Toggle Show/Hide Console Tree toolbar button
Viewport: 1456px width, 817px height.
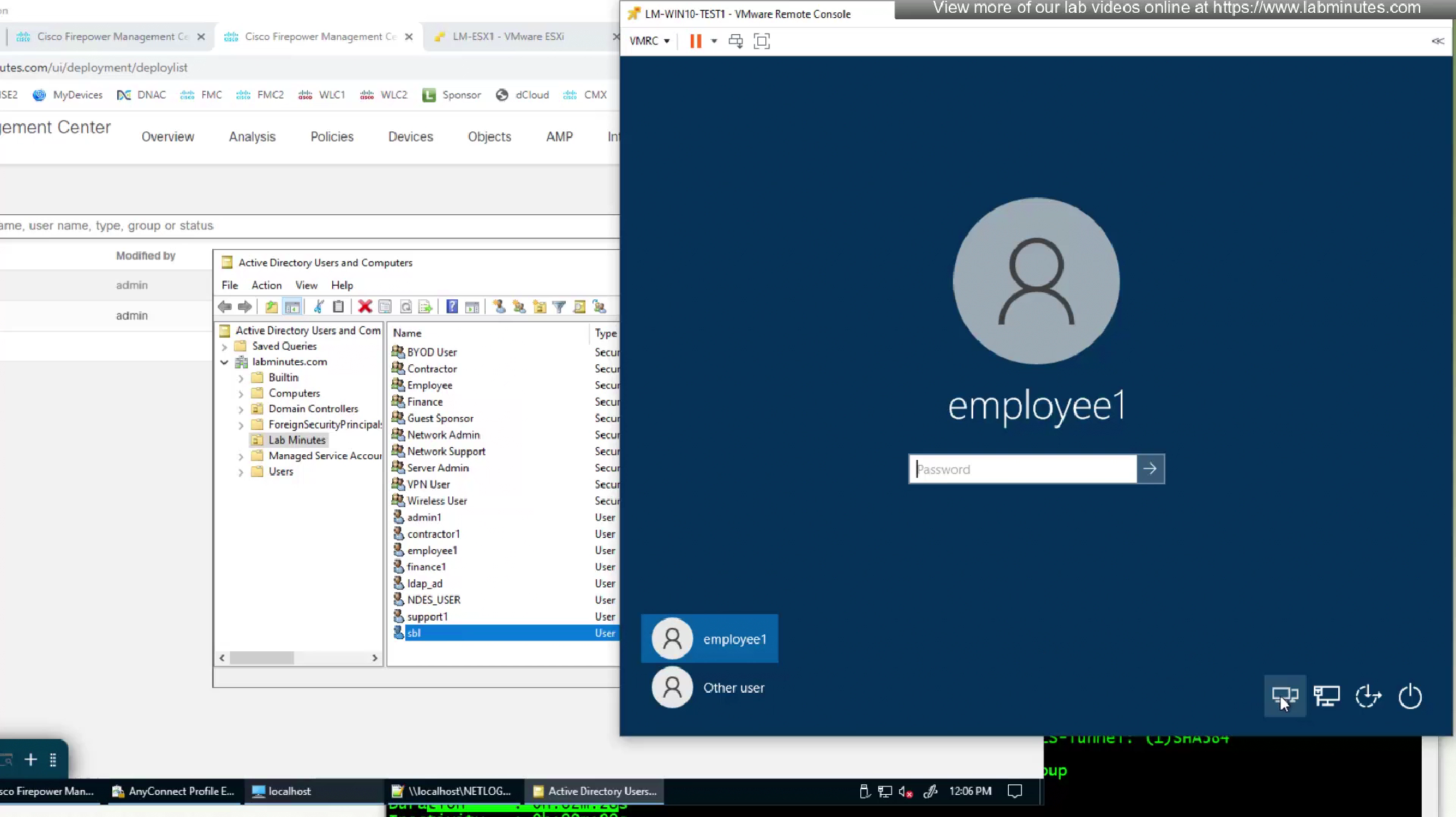pyautogui.click(x=292, y=307)
